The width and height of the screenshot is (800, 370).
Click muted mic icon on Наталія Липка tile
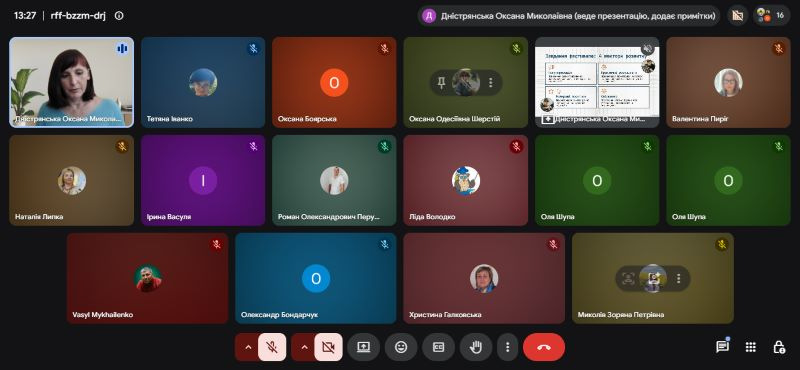click(121, 146)
